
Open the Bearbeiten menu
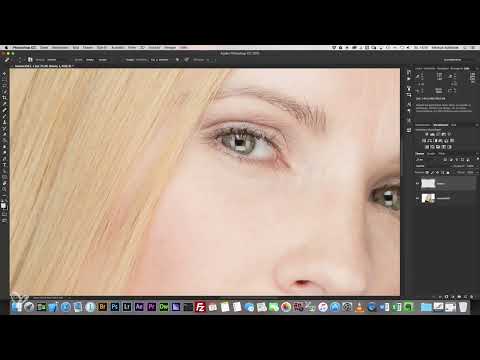[60, 48]
